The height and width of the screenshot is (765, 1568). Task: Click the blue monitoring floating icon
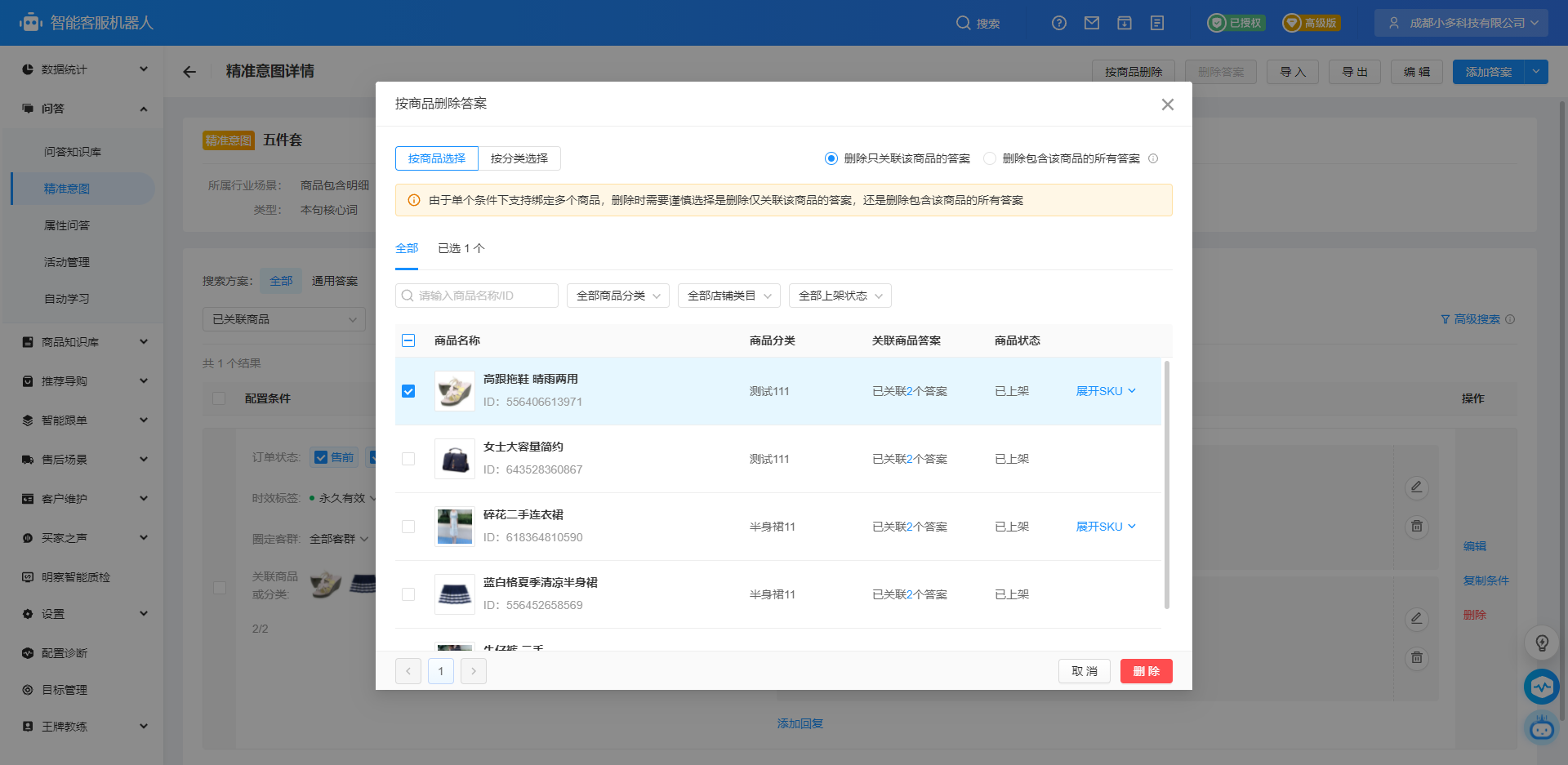click(1542, 687)
